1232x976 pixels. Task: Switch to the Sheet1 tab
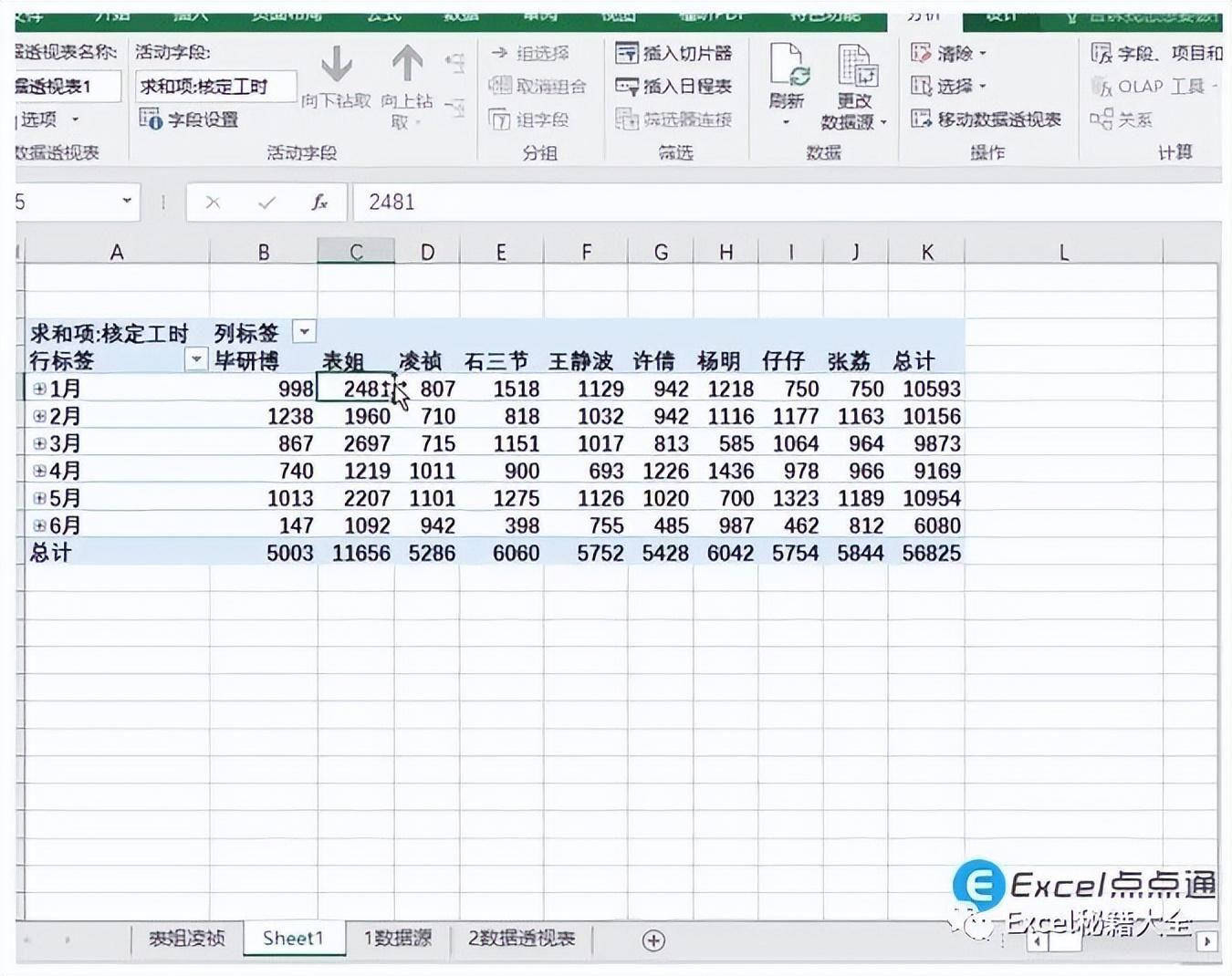293,938
